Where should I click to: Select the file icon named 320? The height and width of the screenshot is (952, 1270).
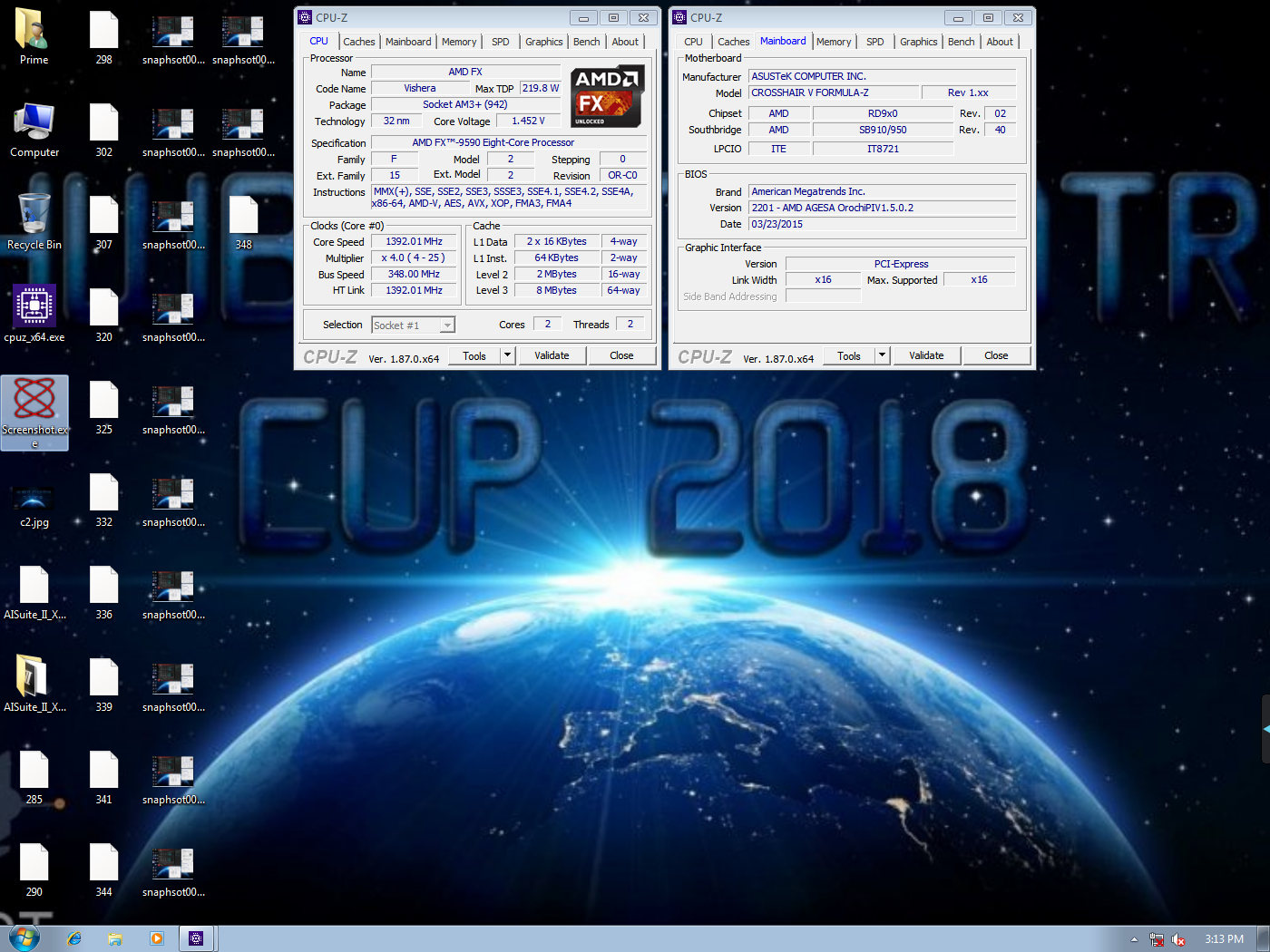[x=104, y=314]
